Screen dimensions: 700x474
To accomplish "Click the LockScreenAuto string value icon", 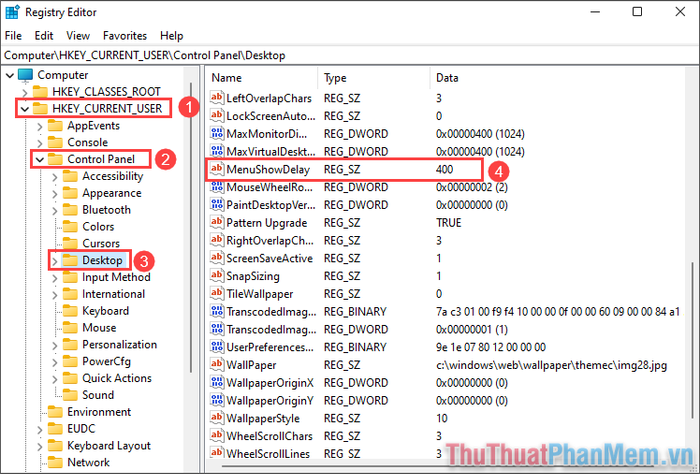I will pos(217,116).
